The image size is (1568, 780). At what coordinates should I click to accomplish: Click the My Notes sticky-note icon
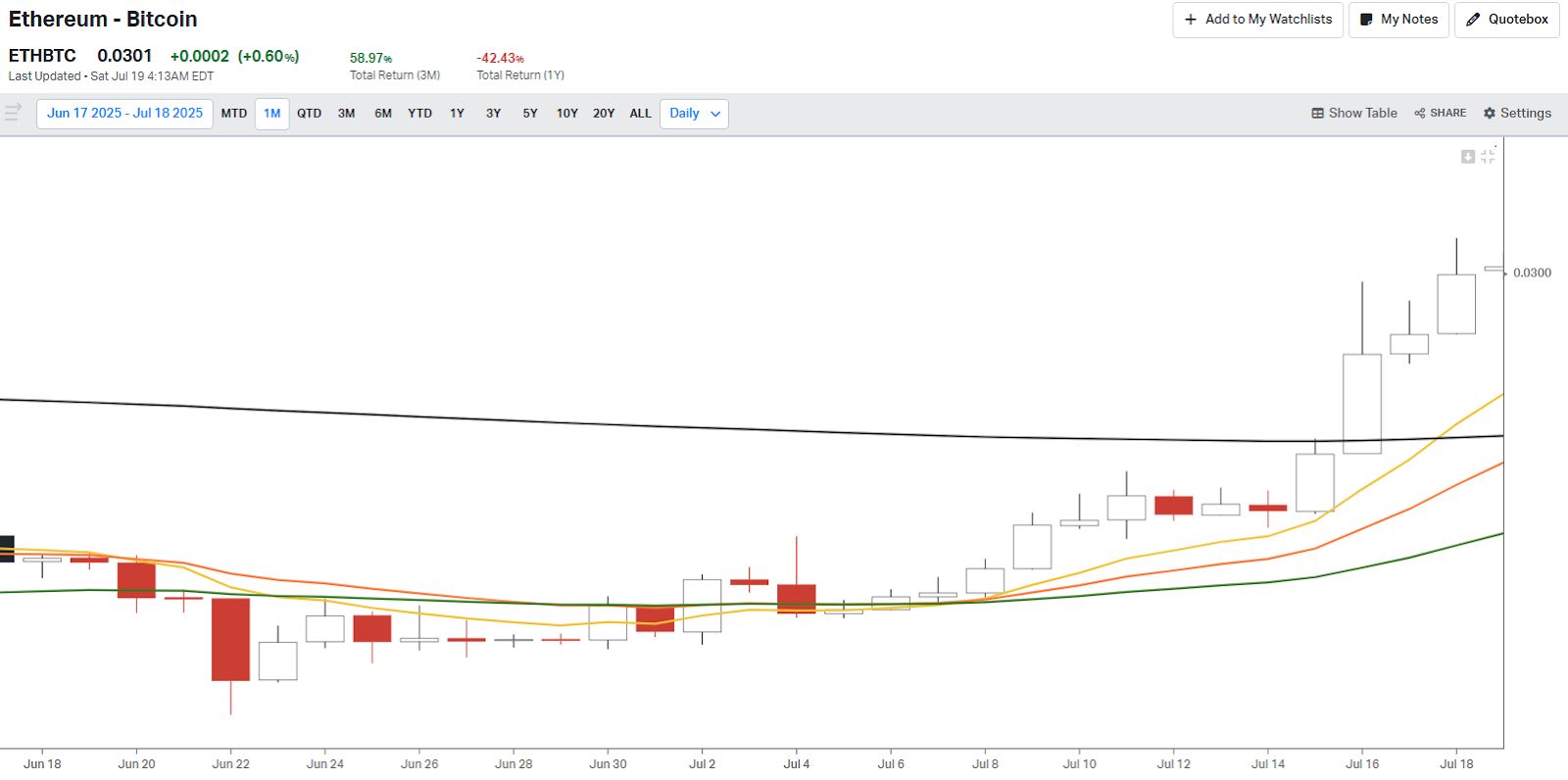coord(1366,20)
